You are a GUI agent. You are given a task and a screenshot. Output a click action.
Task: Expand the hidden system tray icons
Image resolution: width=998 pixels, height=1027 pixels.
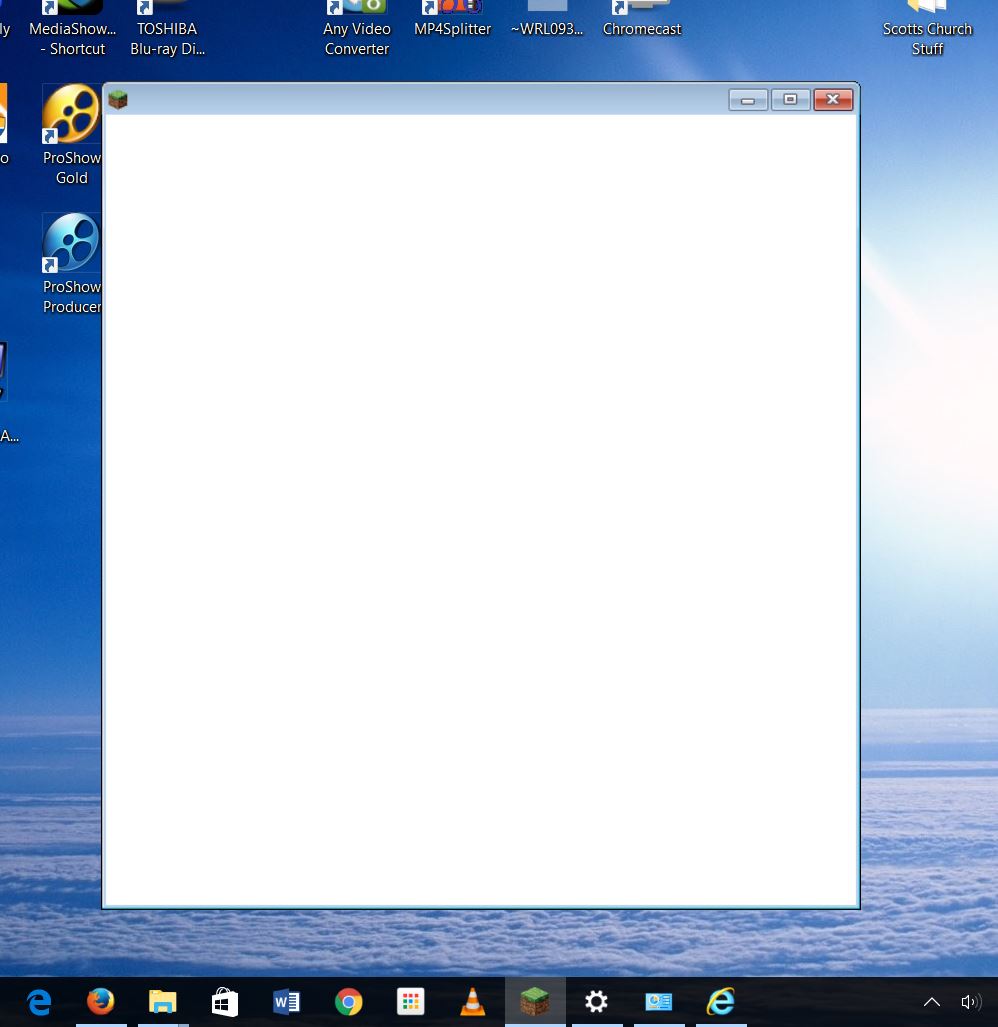click(931, 1002)
